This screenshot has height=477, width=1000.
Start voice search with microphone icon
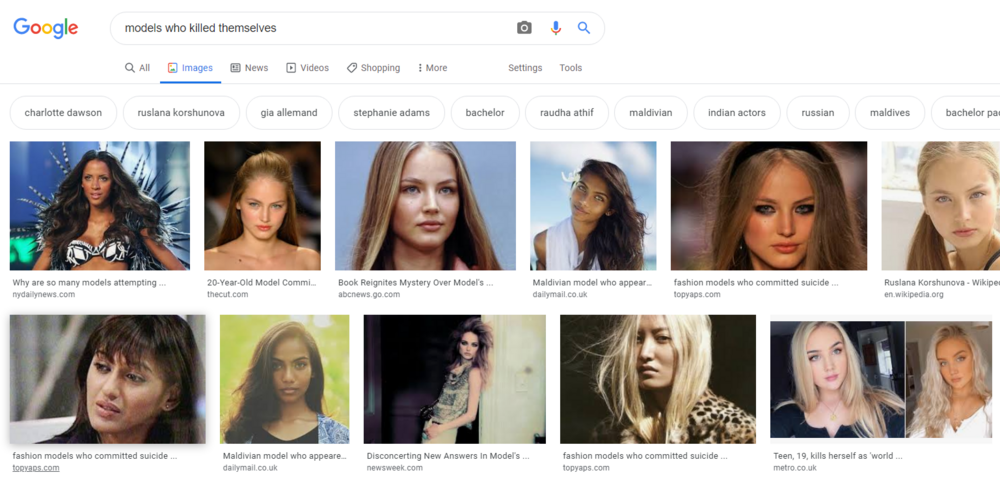[x=556, y=28]
